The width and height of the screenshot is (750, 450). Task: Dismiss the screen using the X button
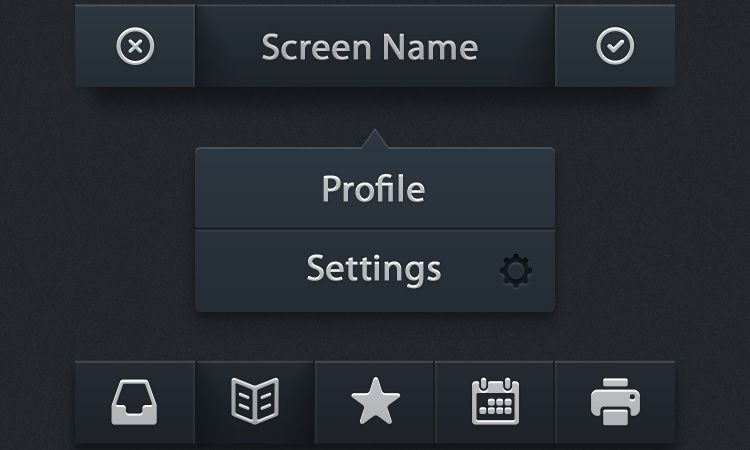click(x=135, y=46)
